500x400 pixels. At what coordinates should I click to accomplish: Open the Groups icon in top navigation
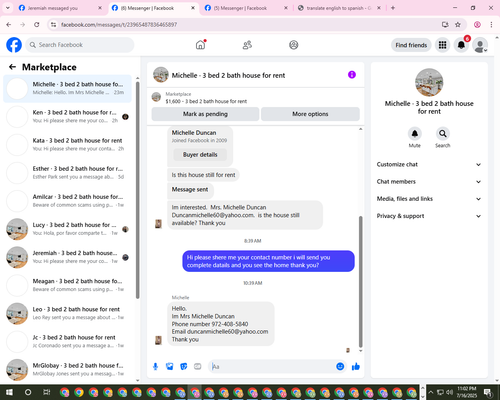[294, 45]
